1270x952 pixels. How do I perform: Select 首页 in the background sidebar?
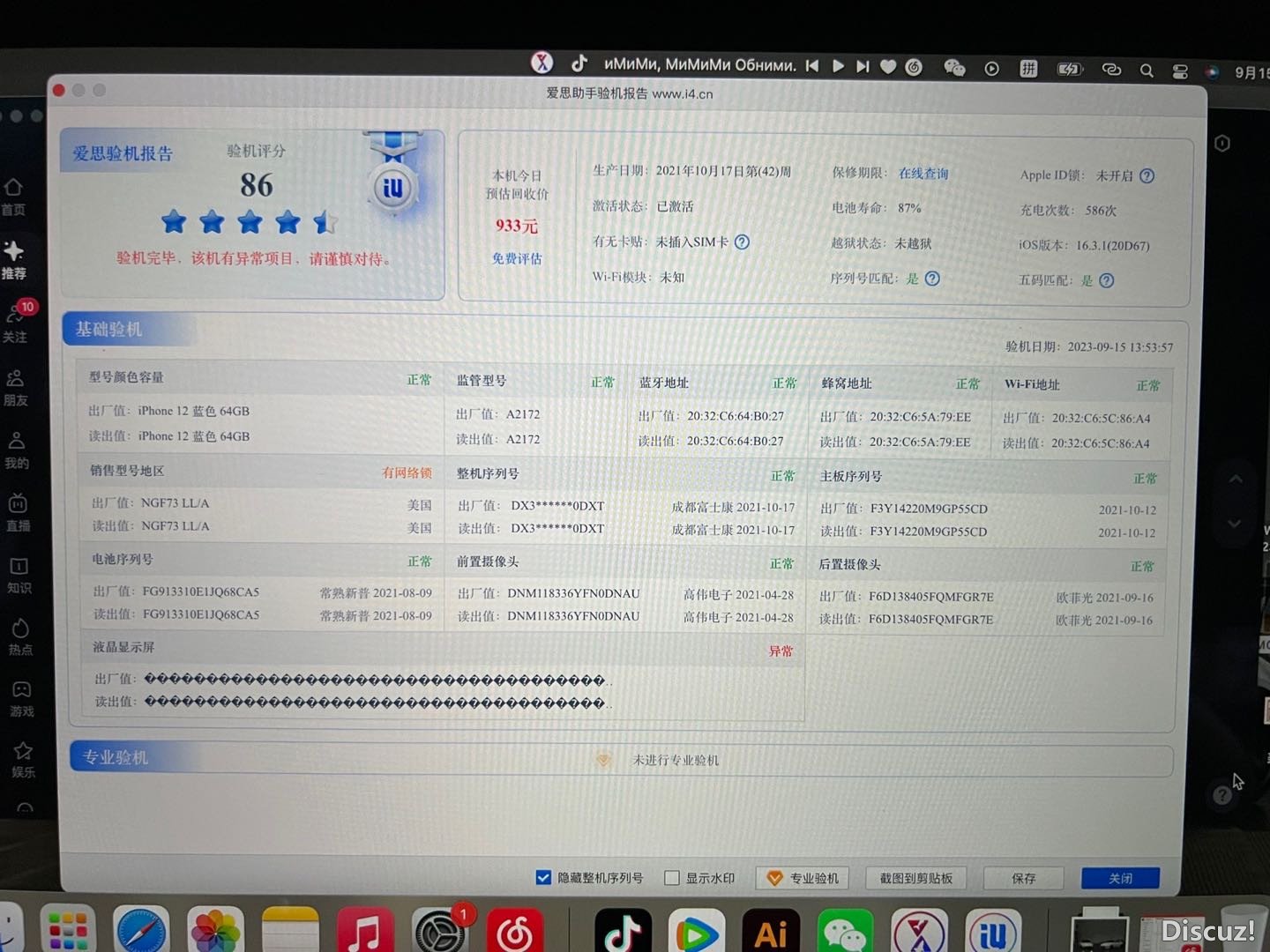click(13, 197)
